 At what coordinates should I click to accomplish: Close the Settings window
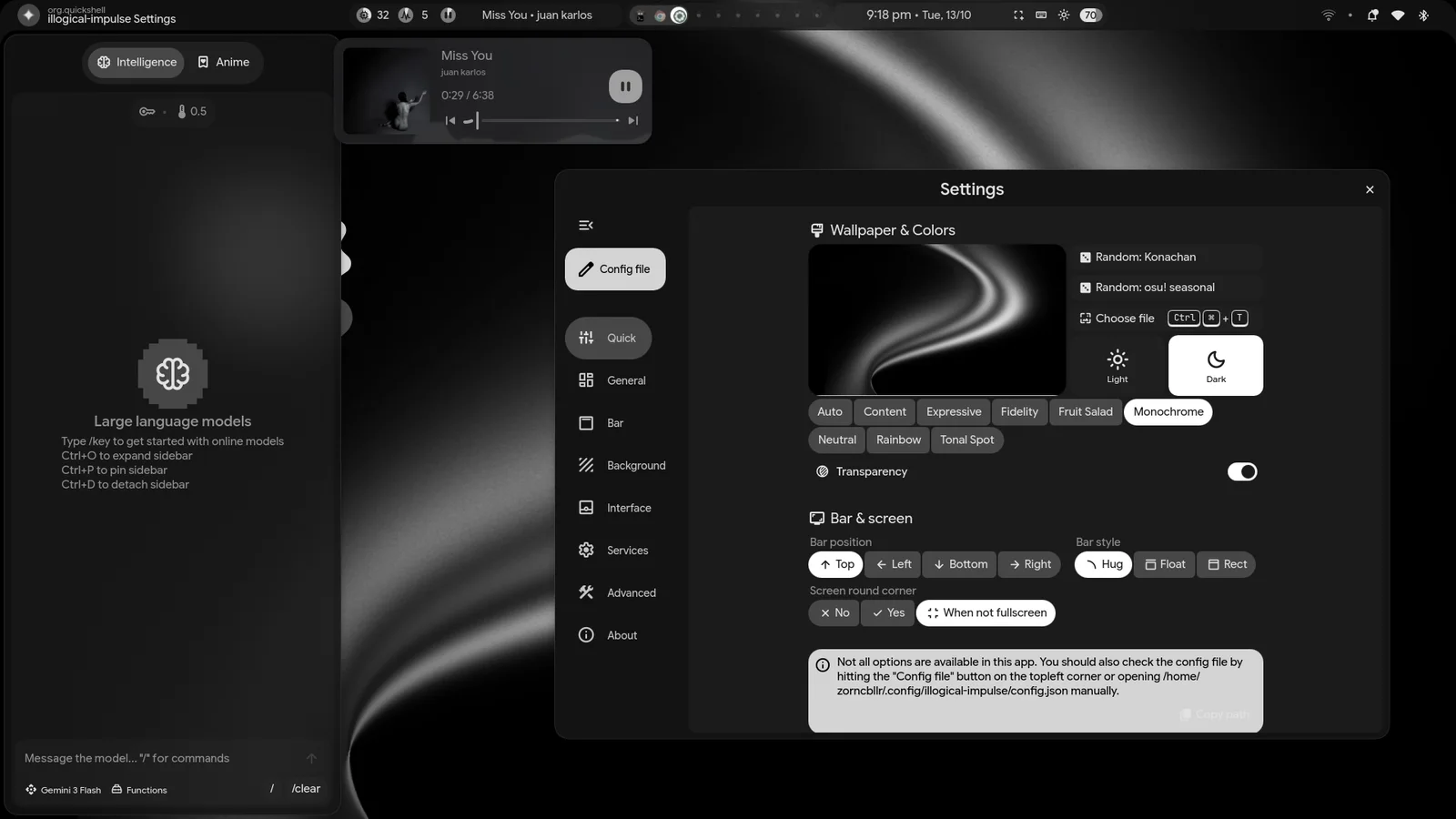[1370, 189]
